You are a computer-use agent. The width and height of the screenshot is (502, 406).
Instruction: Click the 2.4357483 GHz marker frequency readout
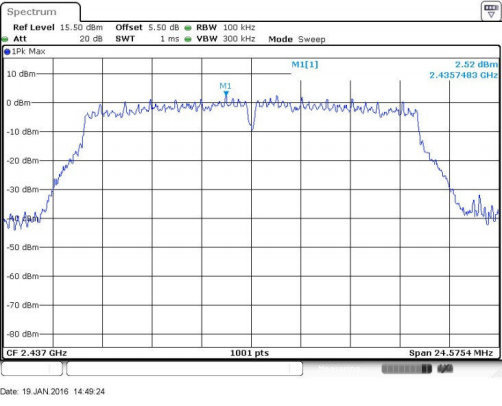(x=464, y=75)
